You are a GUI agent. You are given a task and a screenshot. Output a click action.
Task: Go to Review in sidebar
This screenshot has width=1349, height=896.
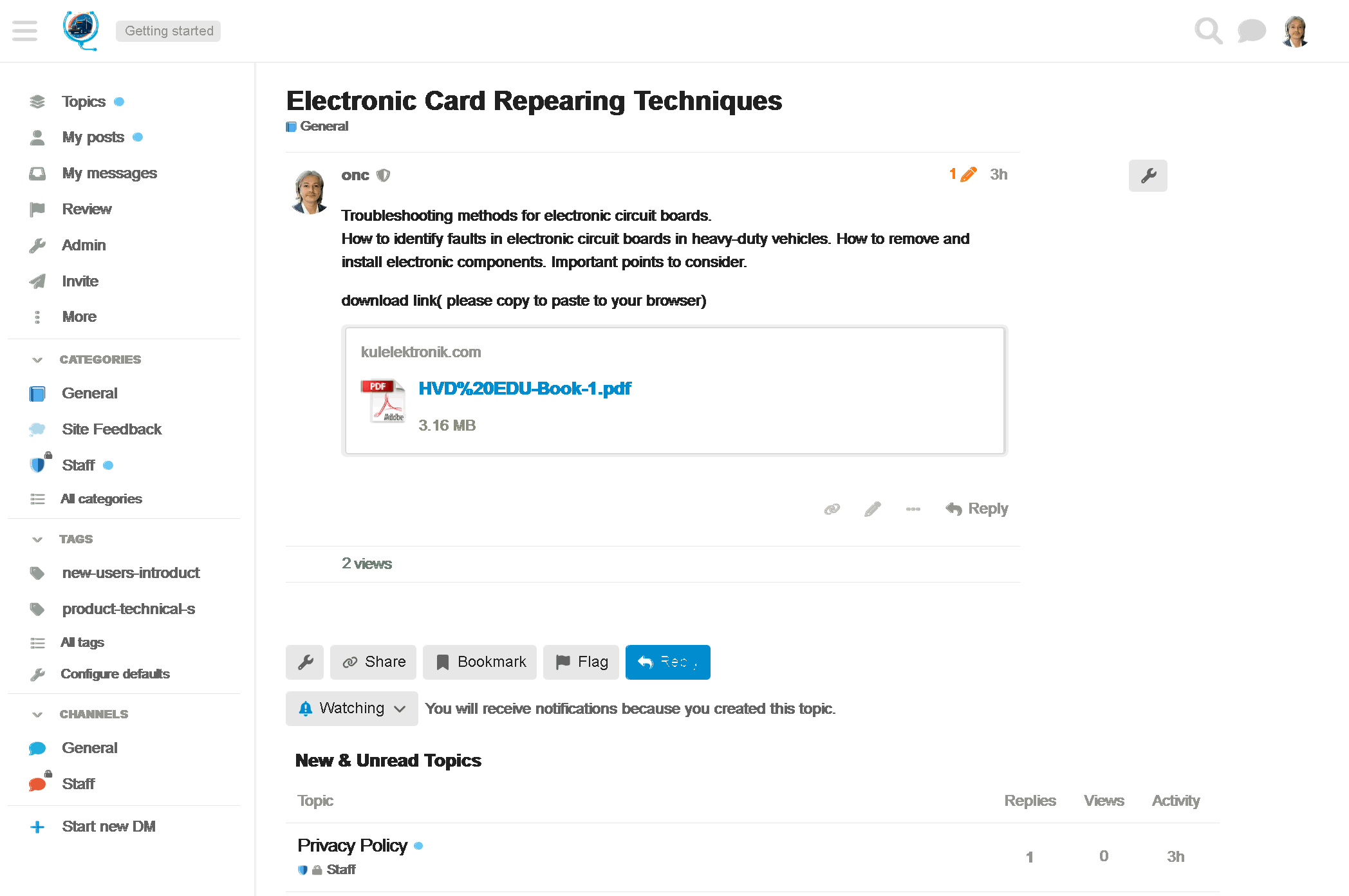point(86,209)
